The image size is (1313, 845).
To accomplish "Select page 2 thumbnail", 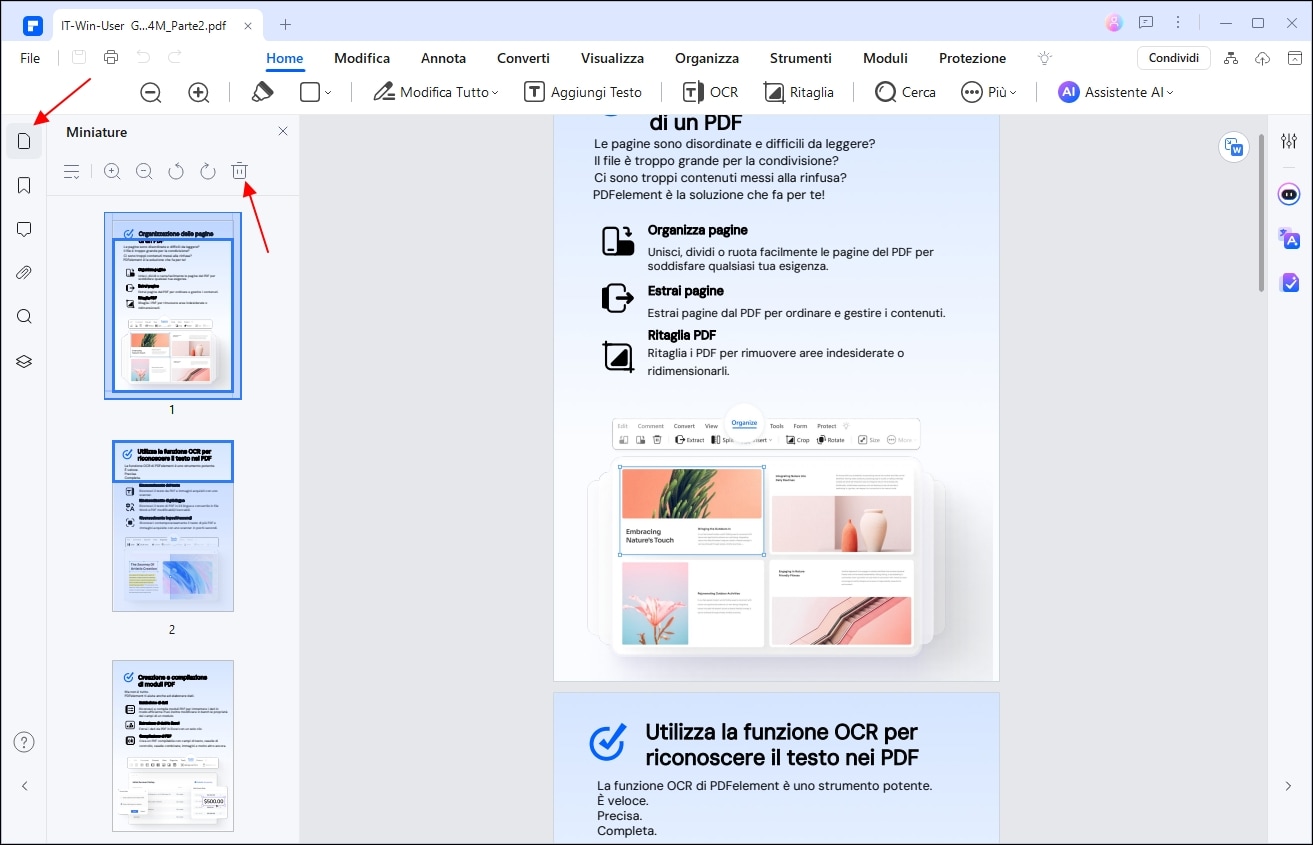I will click(172, 525).
